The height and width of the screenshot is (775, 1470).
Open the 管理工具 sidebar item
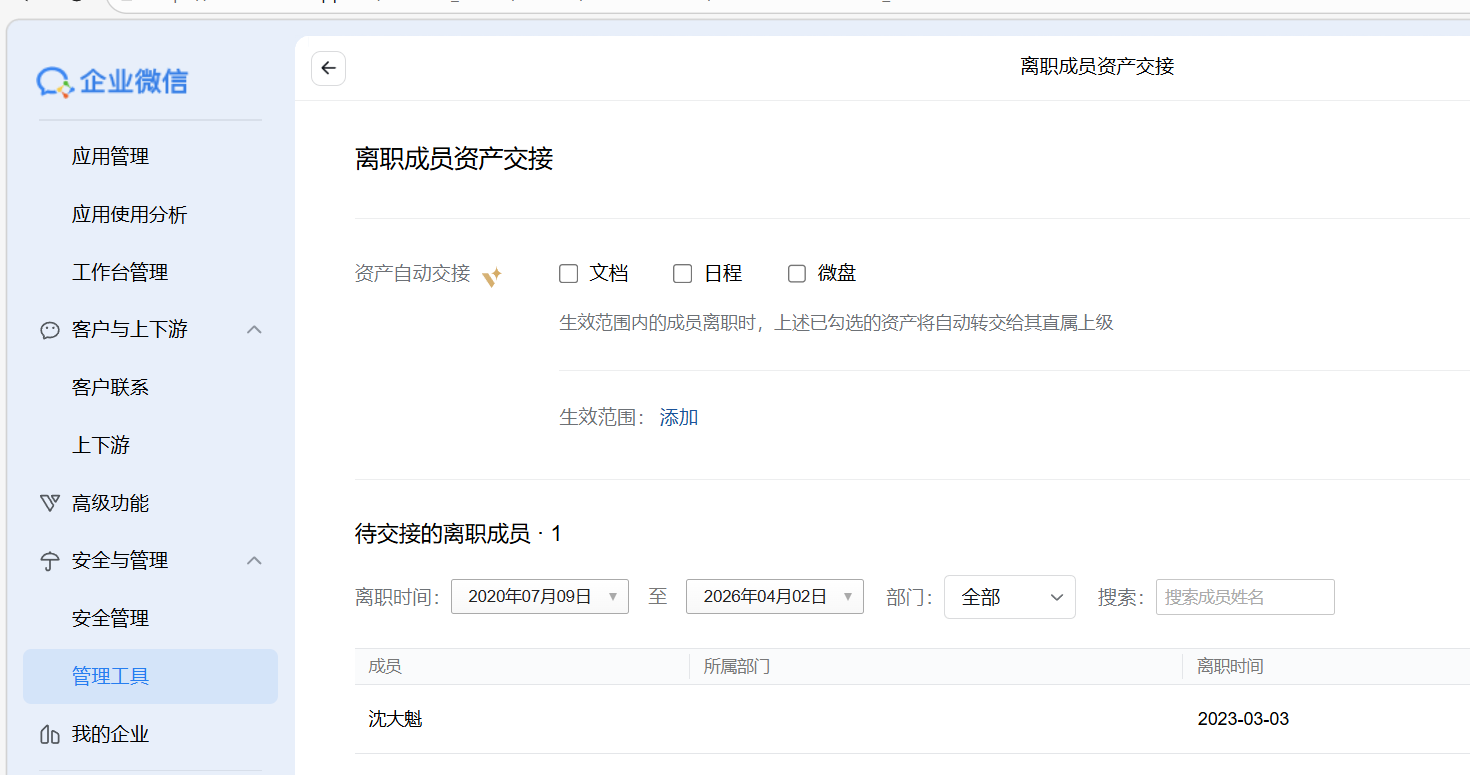coord(110,676)
